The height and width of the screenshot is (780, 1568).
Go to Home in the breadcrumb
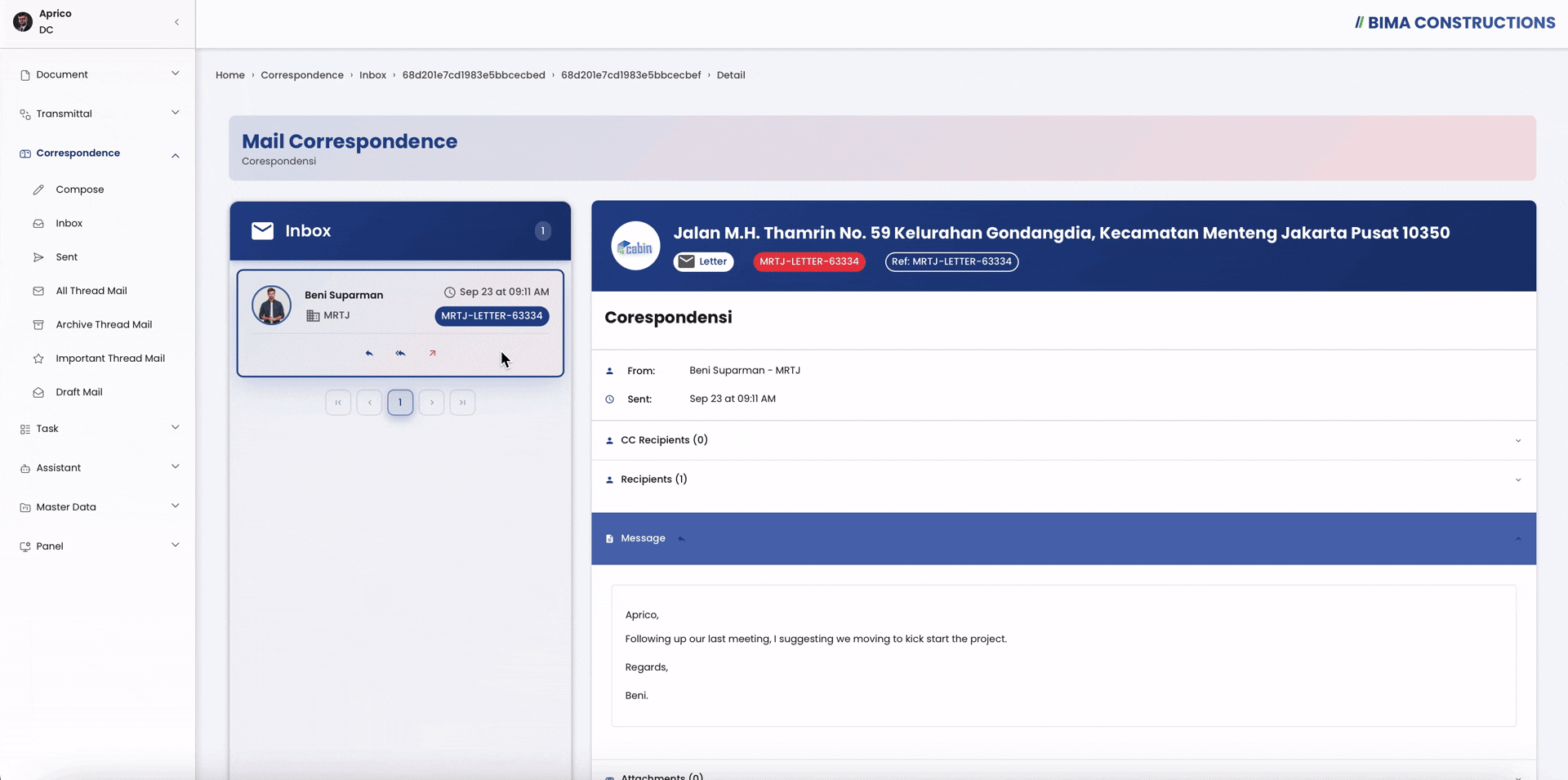[x=230, y=75]
